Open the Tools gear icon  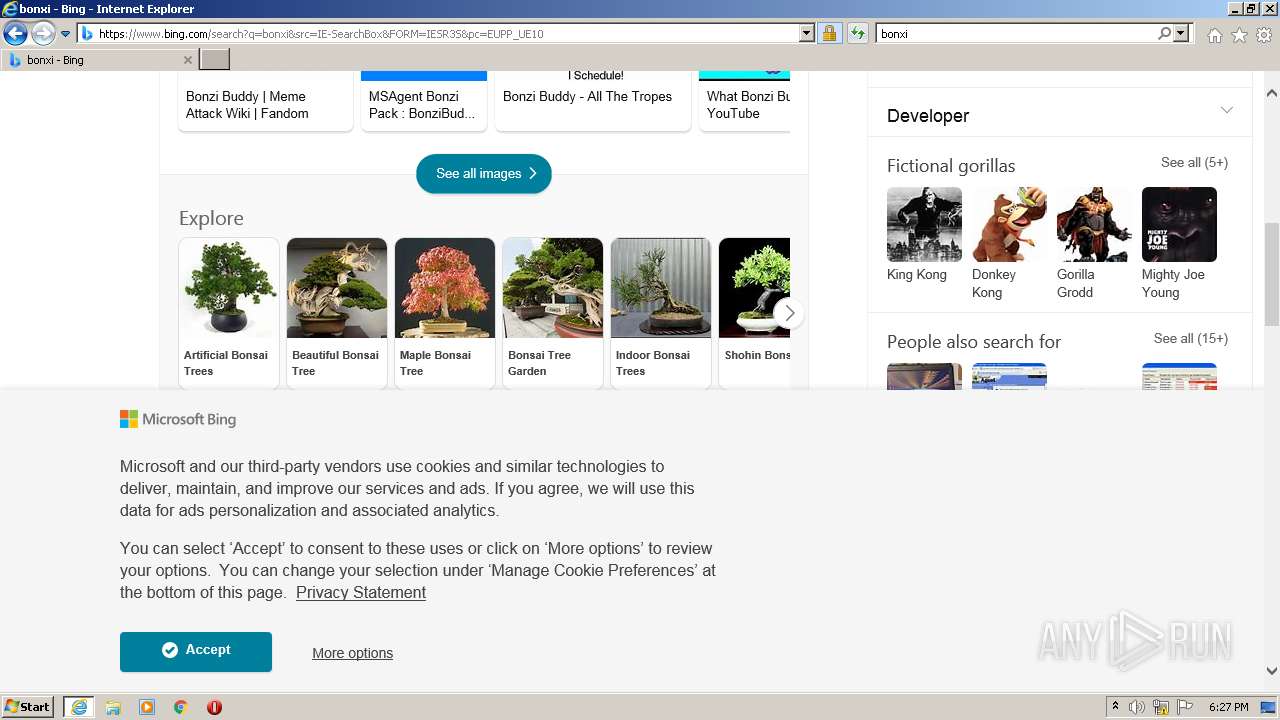(x=1264, y=35)
